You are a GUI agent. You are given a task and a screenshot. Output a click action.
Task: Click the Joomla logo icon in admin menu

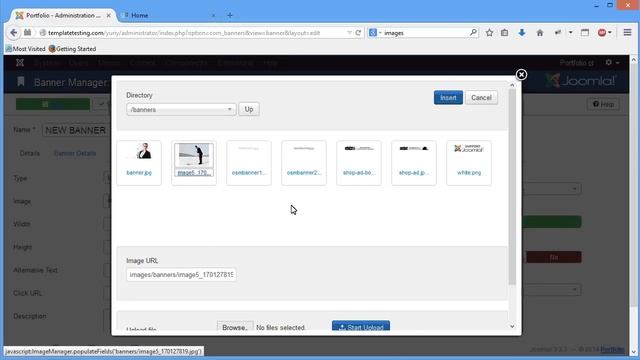(x=20, y=63)
